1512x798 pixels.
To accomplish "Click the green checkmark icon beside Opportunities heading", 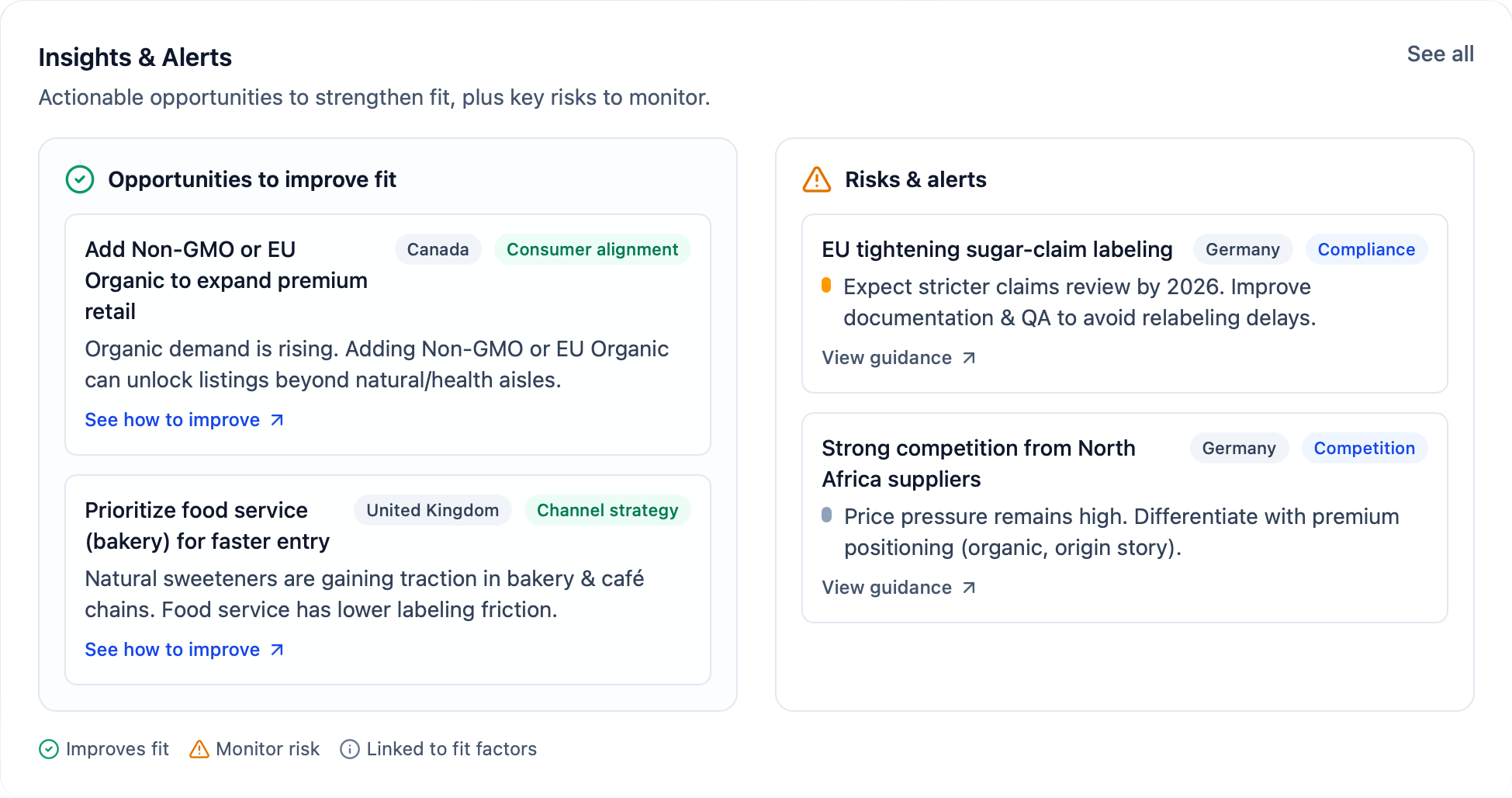I will coord(80,179).
